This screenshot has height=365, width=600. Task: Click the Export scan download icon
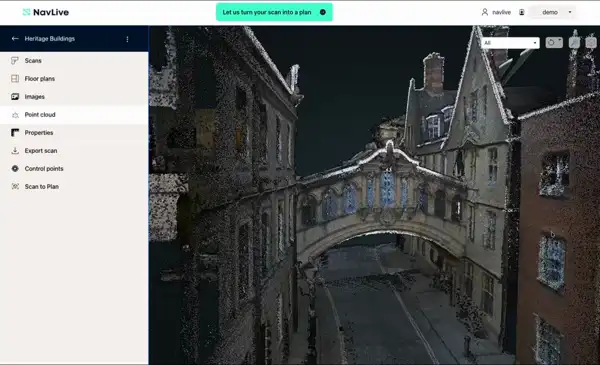click(x=15, y=150)
